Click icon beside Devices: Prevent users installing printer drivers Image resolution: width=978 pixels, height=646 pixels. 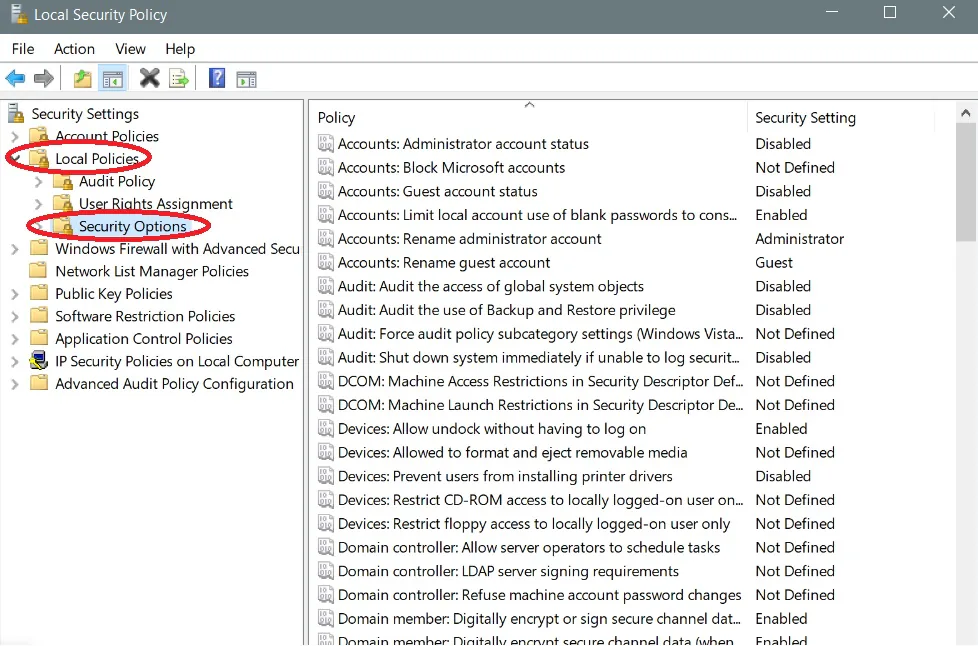tap(326, 476)
